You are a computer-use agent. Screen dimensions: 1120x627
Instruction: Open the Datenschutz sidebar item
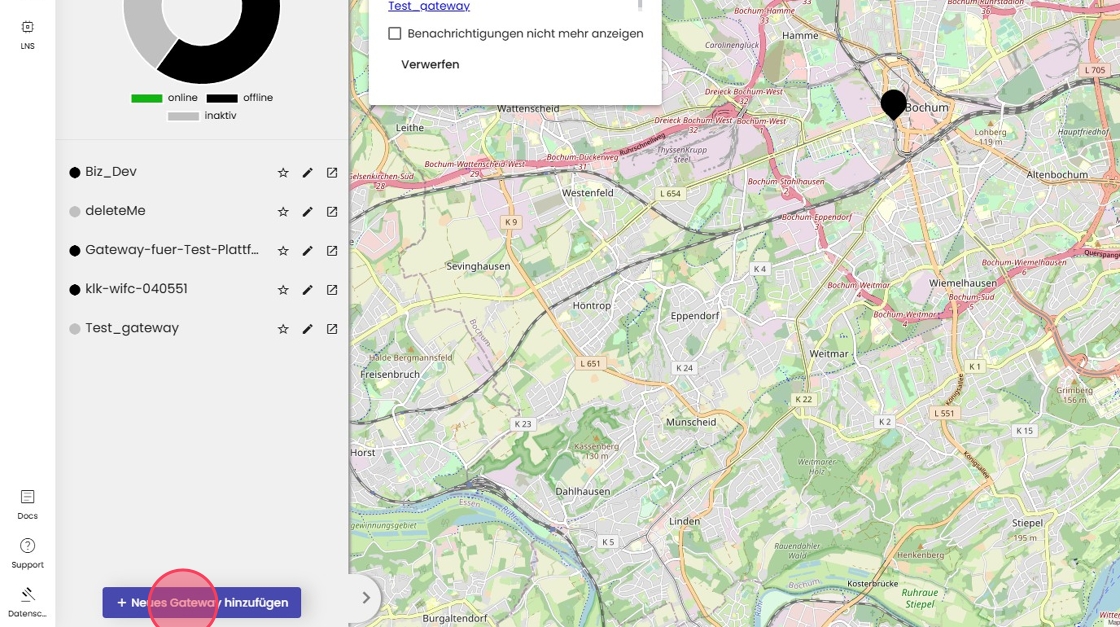coord(27,601)
